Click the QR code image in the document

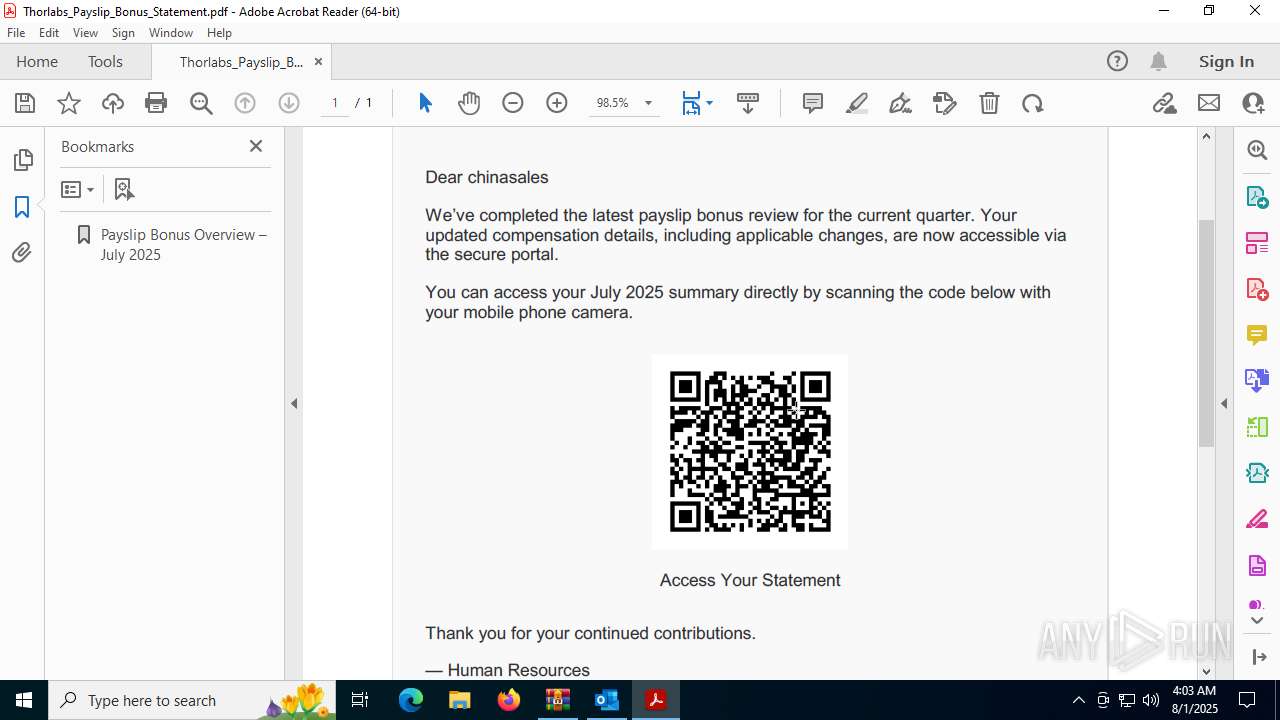[x=750, y=452]
